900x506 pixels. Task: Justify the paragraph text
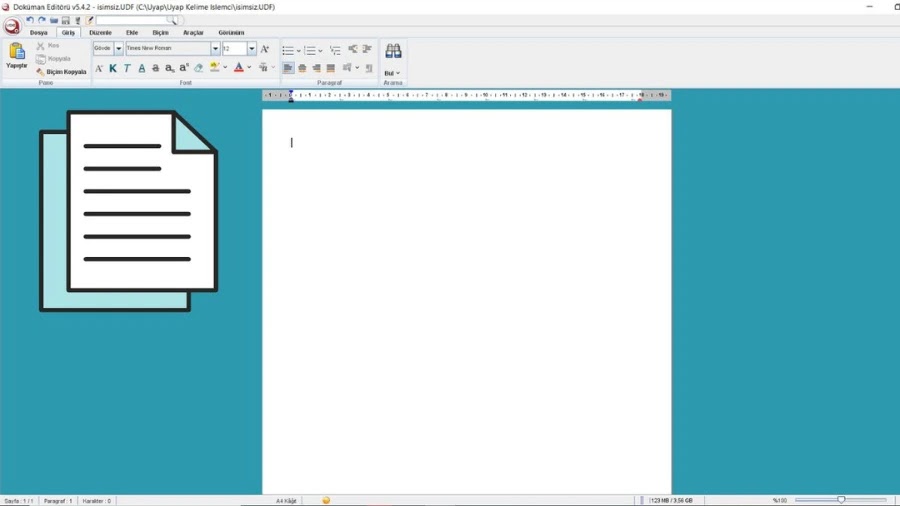pos(331,68)
